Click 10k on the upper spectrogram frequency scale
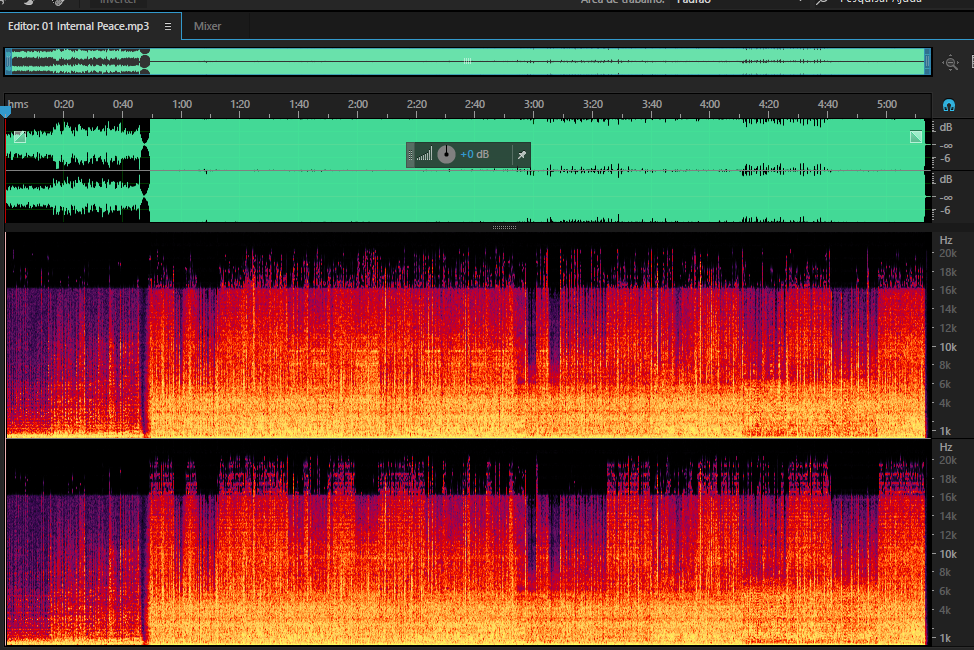Screen dimensions: 974x650 pyautogui.click(x=948, y=347)
